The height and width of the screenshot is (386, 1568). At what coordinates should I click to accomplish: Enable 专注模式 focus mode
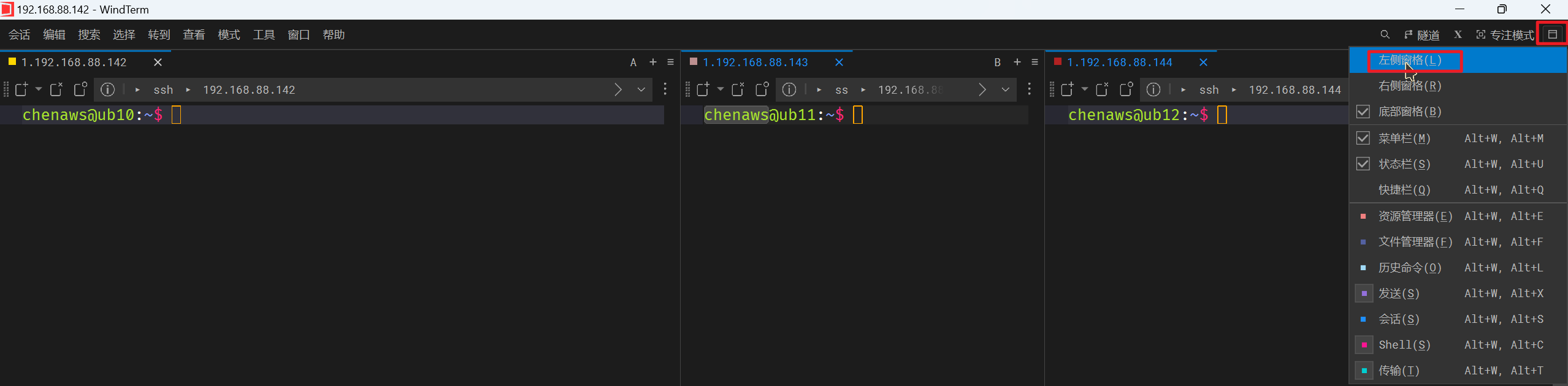1504,35
